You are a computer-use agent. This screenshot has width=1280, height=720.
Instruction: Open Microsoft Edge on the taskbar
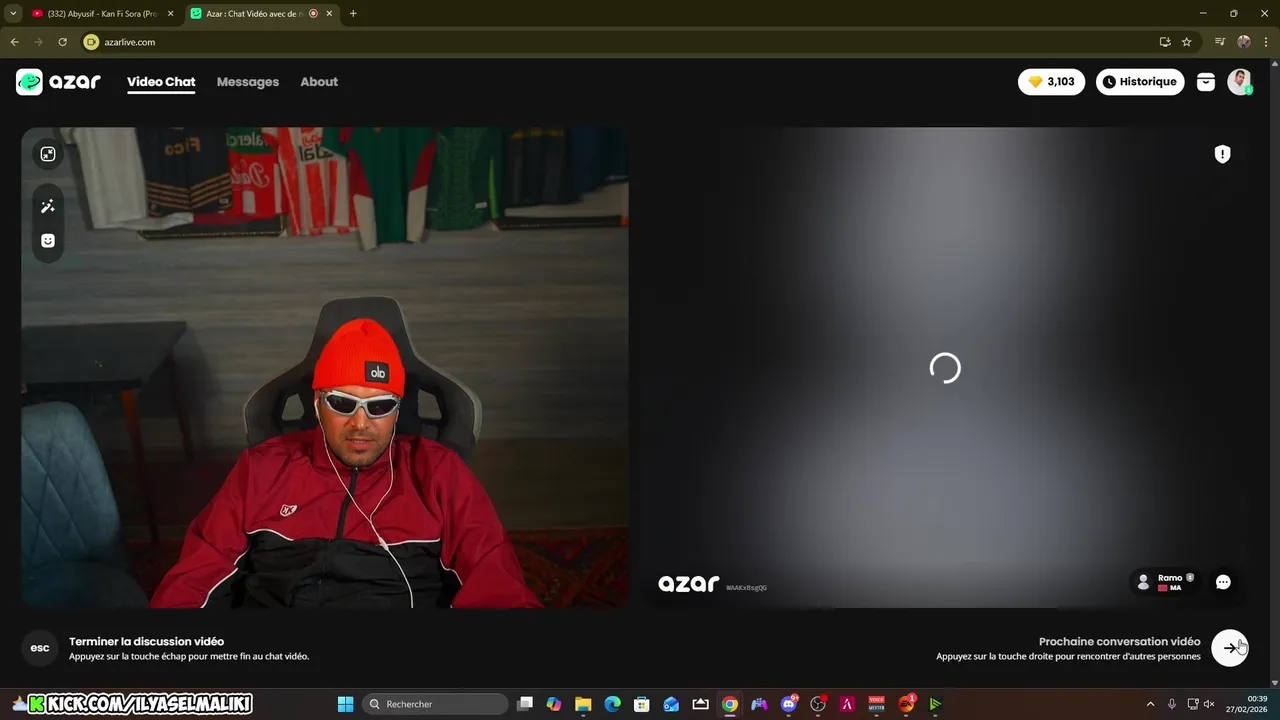pyautogui.click(x=613, y=704)
